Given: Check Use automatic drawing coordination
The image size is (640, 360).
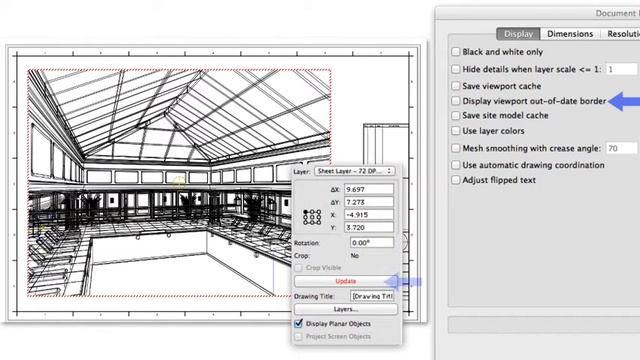Looking at the screenshot, I should click(x=456, y=165).
